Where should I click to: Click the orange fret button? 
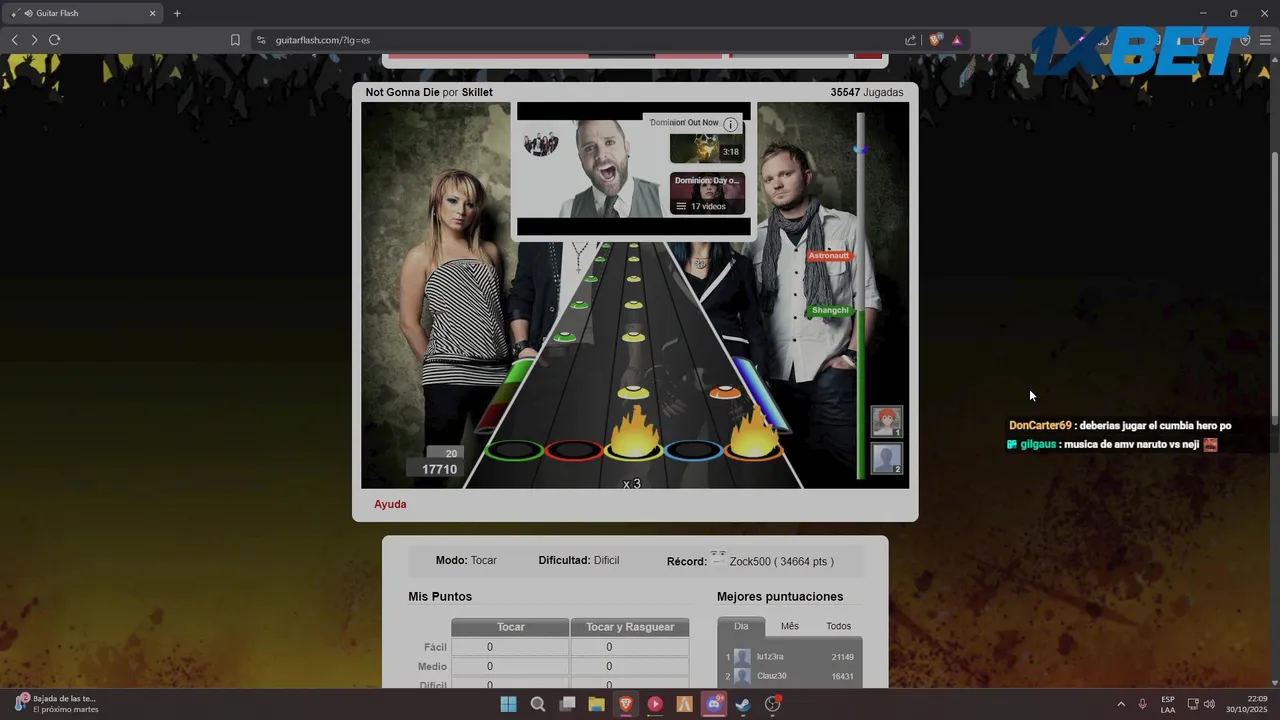pyautogui.click(x=754, y=450)
